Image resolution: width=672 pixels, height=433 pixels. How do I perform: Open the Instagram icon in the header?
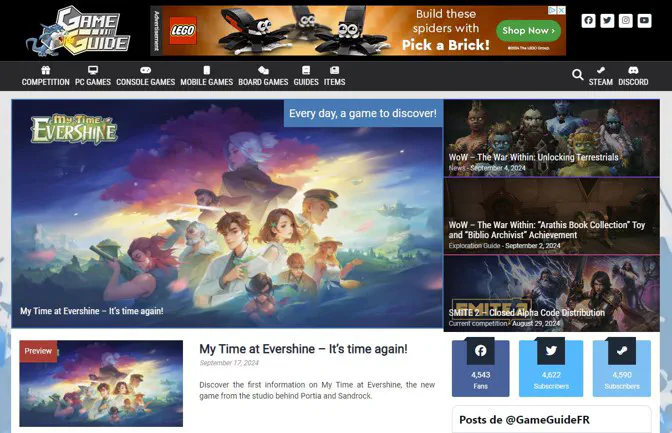pos(626,20)
